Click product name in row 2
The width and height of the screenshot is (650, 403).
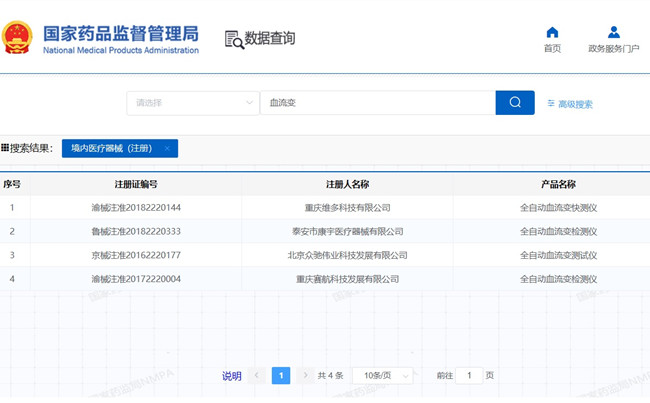(558, 231)
